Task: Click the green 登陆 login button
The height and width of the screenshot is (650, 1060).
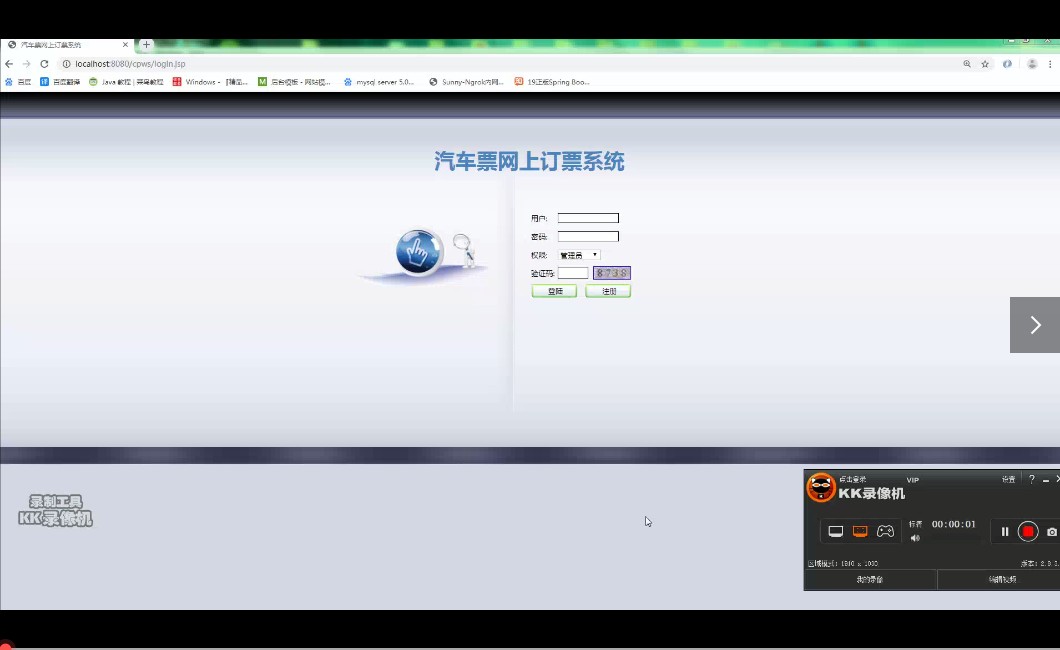Action: [554, 291]
